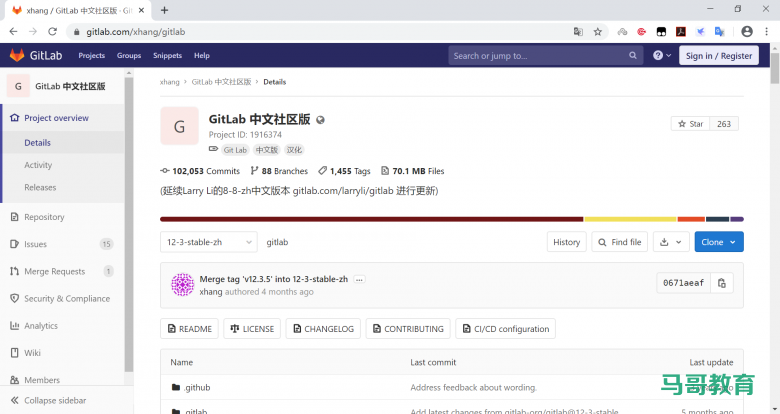Select Activity in project sidebar
Viewport: 780px width, 414px height.
click(38, 165)
